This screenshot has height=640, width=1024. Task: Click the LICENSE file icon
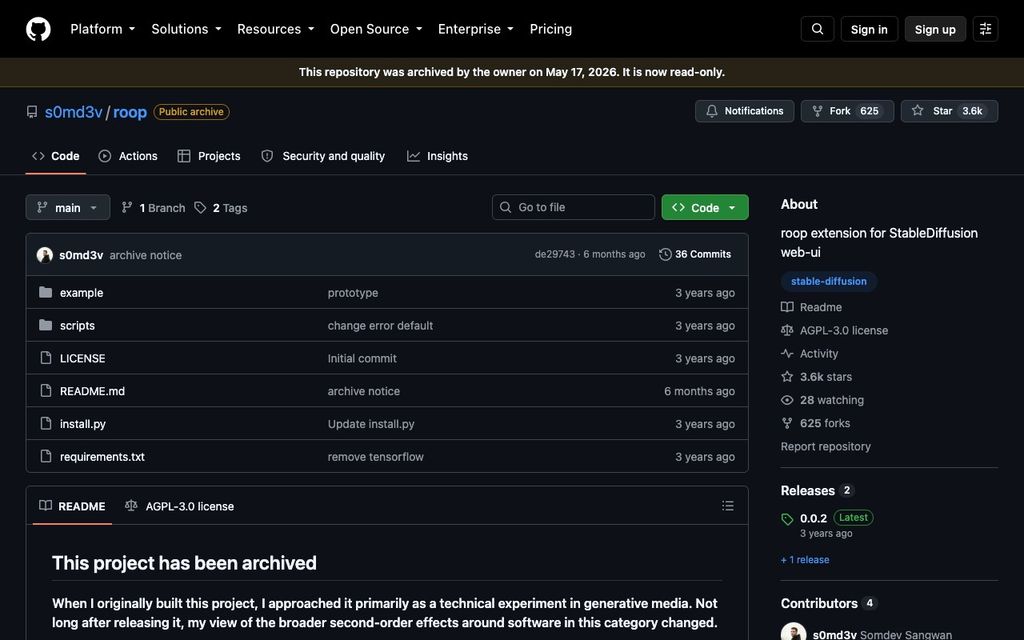tap(46, 358)
